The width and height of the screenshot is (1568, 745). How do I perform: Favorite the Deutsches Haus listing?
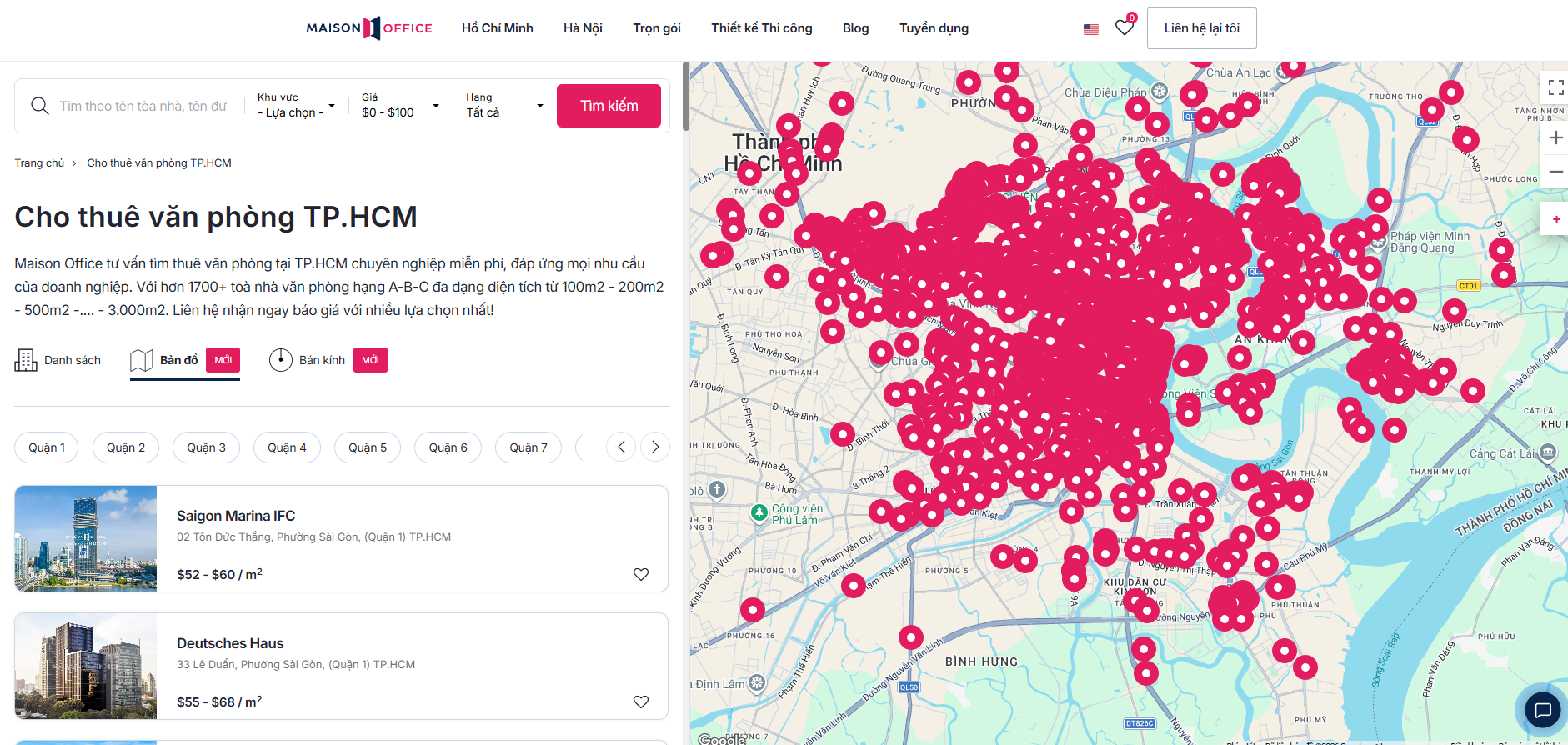click(640, 702)
